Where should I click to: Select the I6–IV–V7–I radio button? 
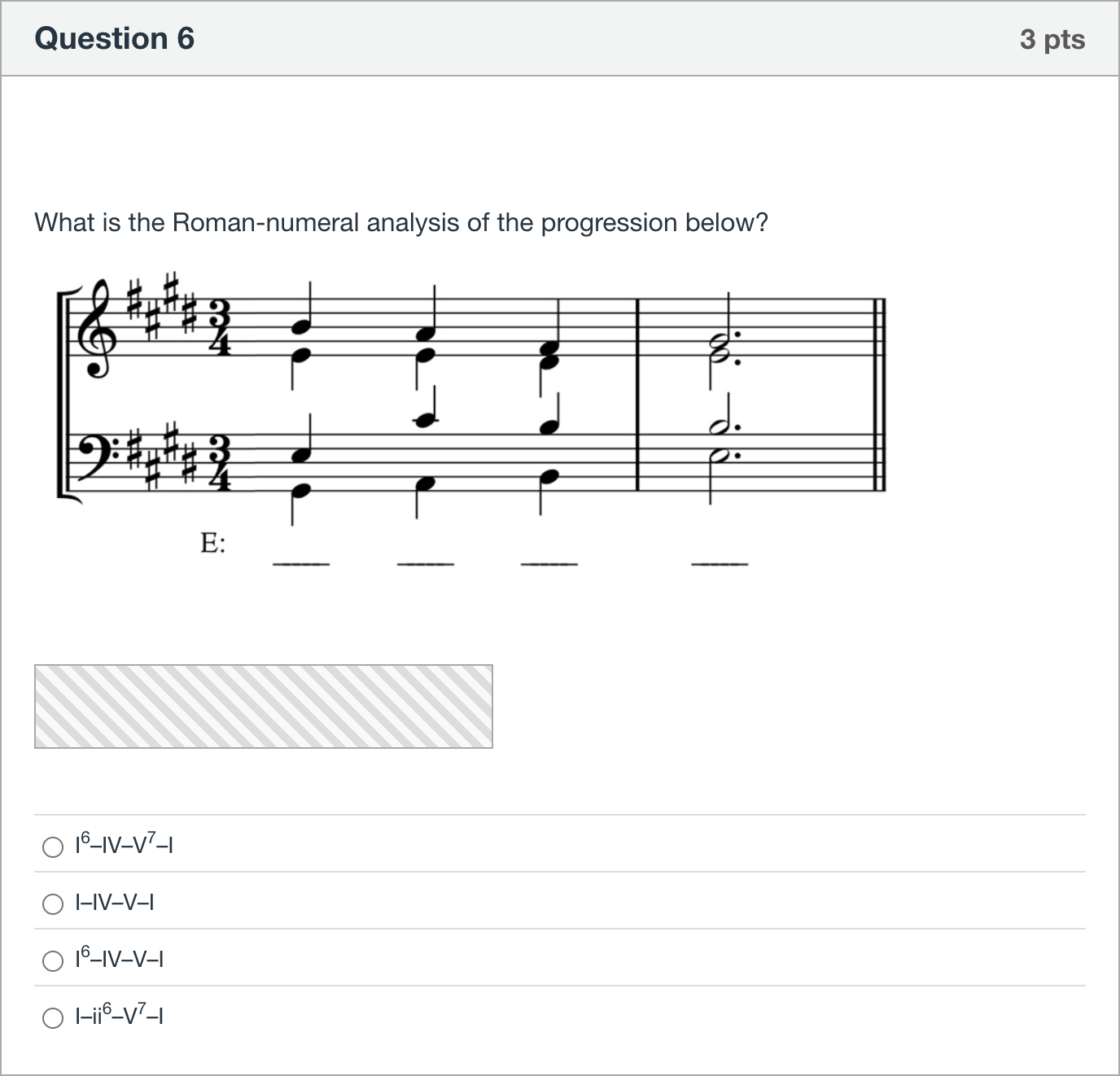(53, 847)
